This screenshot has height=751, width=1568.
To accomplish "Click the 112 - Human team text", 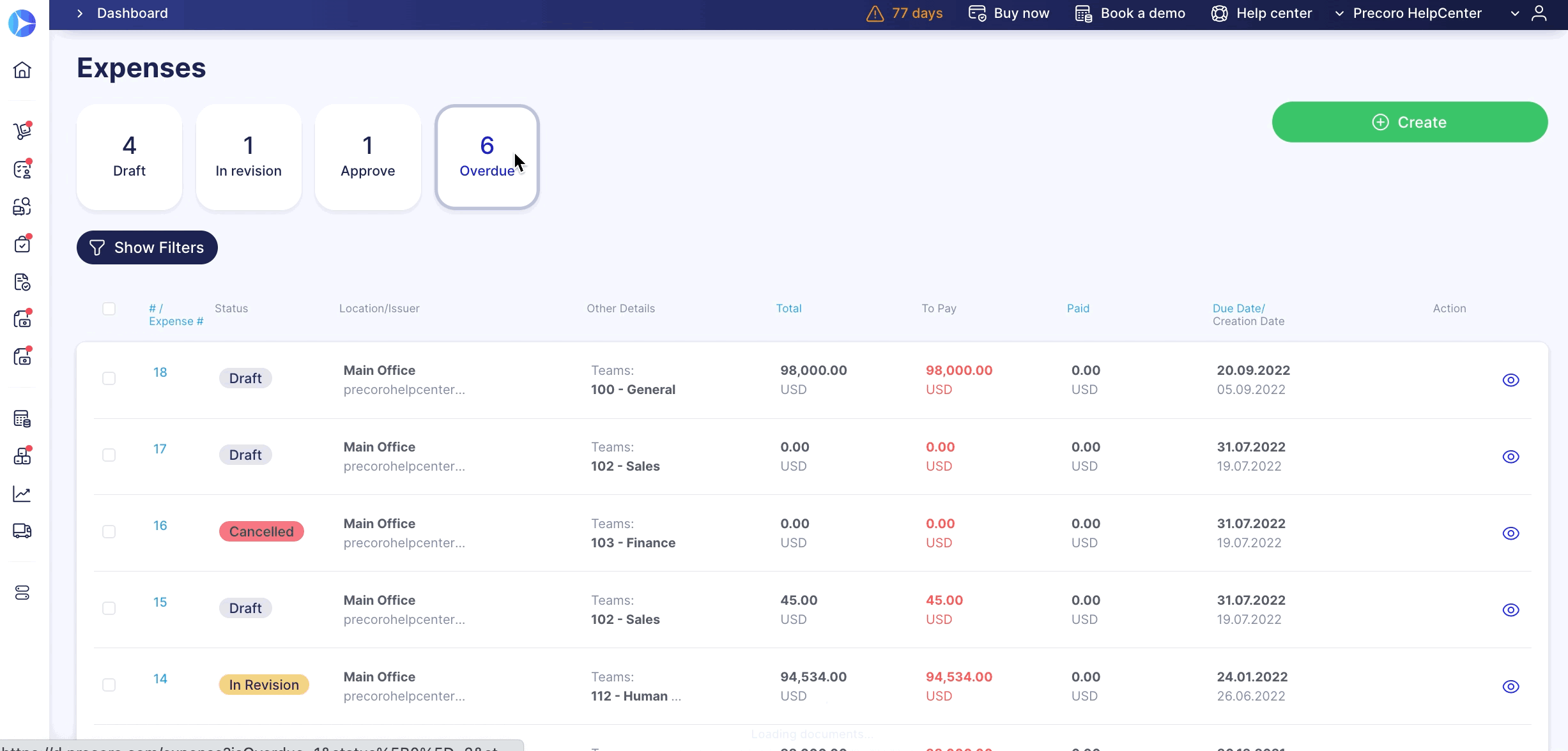I will [x=636, y=696].
